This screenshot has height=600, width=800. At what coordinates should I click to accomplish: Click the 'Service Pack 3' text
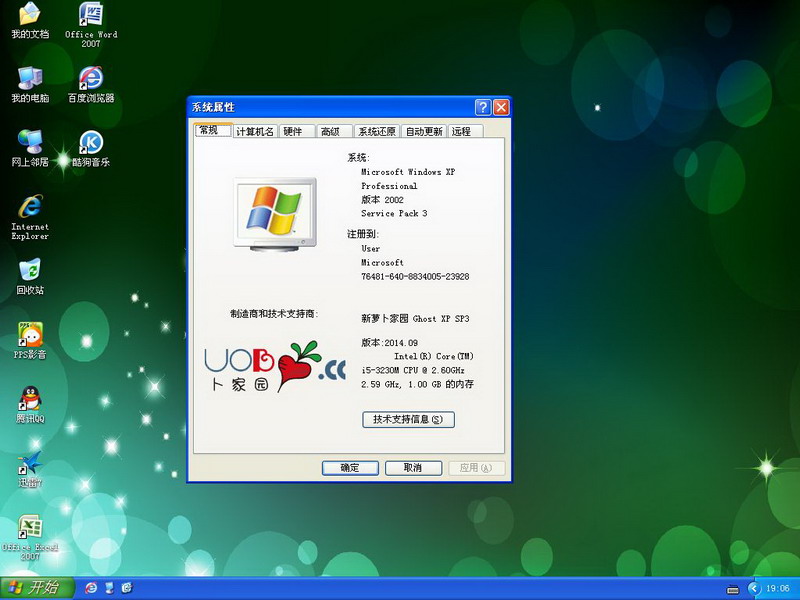click(x=394, y=213)
